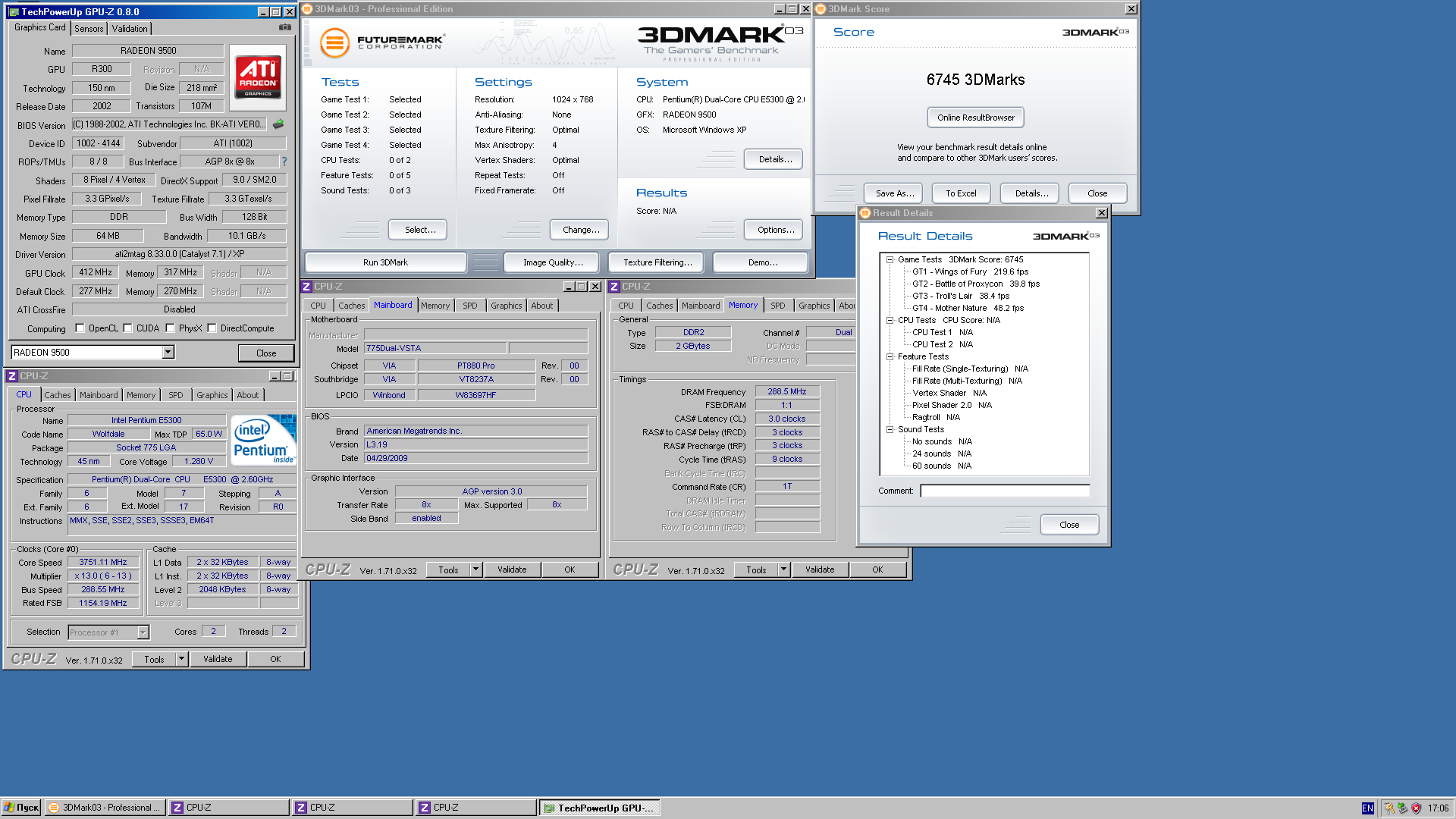Click the GPU-Z title bar application icon
This screenshot has width=1456, height=819.
pos(14,11)
